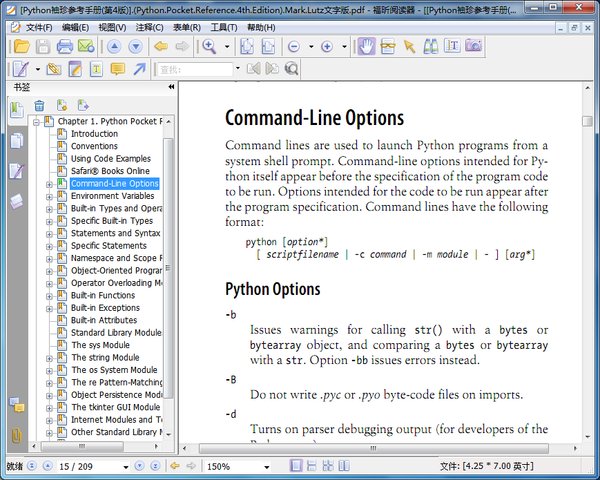Activate the Snapshot camera tool
The height and width of the screenshot is (480, 600).
coord(474,46)
